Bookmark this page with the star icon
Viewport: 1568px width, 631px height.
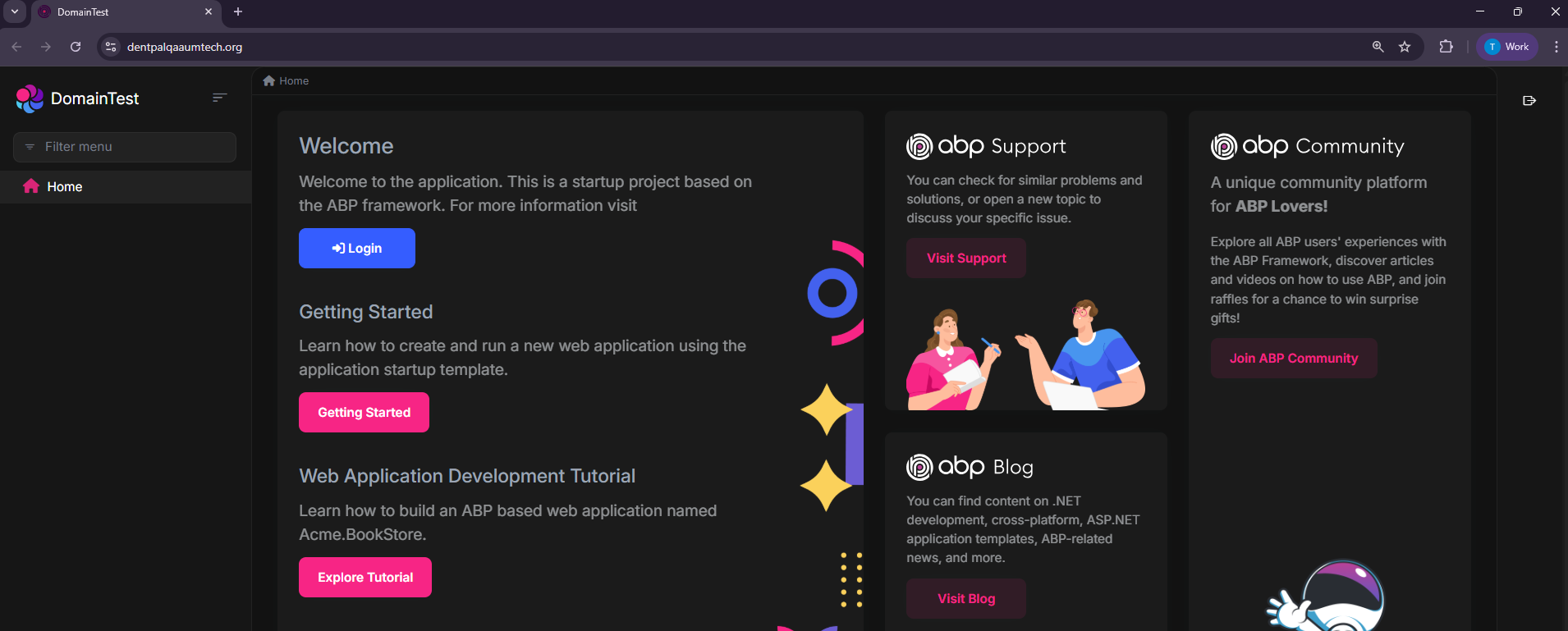[1405, 47]
